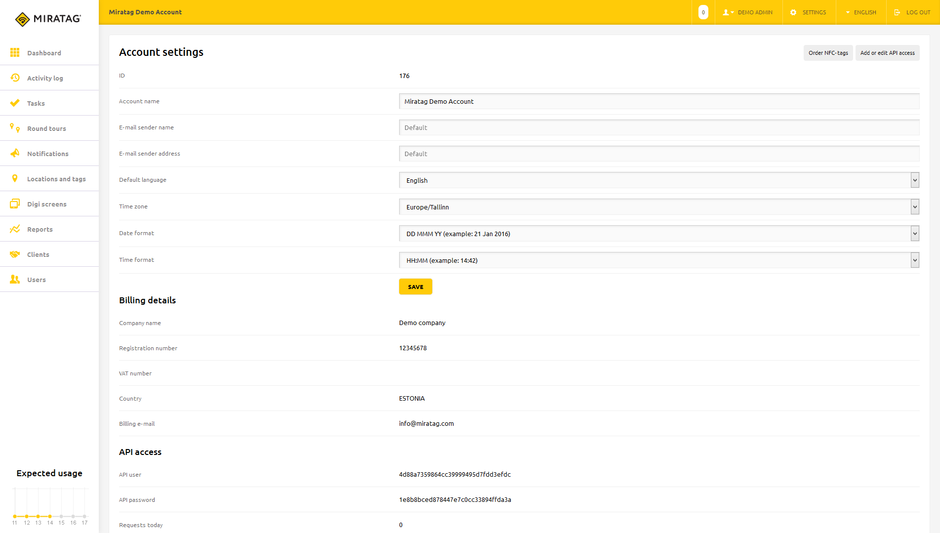
Task: Open the Clients handshake icon
Action: (15, 254)
